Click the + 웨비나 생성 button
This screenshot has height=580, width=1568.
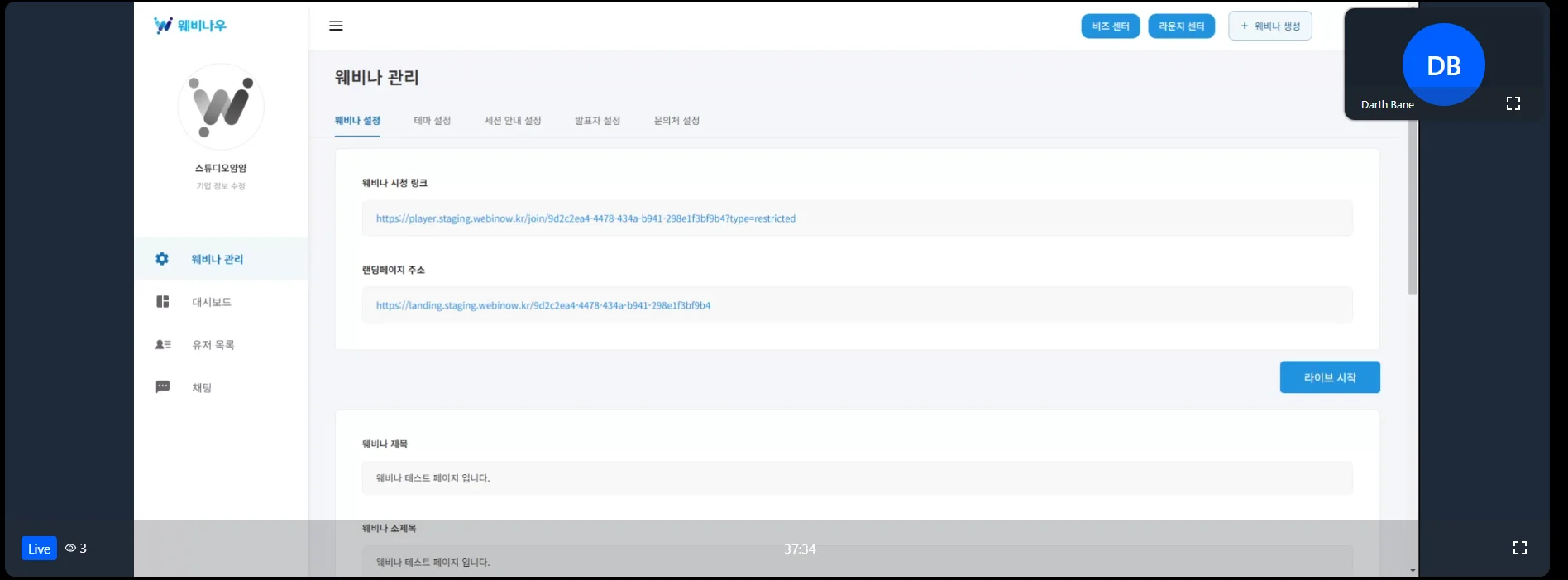pos(1269,26)
